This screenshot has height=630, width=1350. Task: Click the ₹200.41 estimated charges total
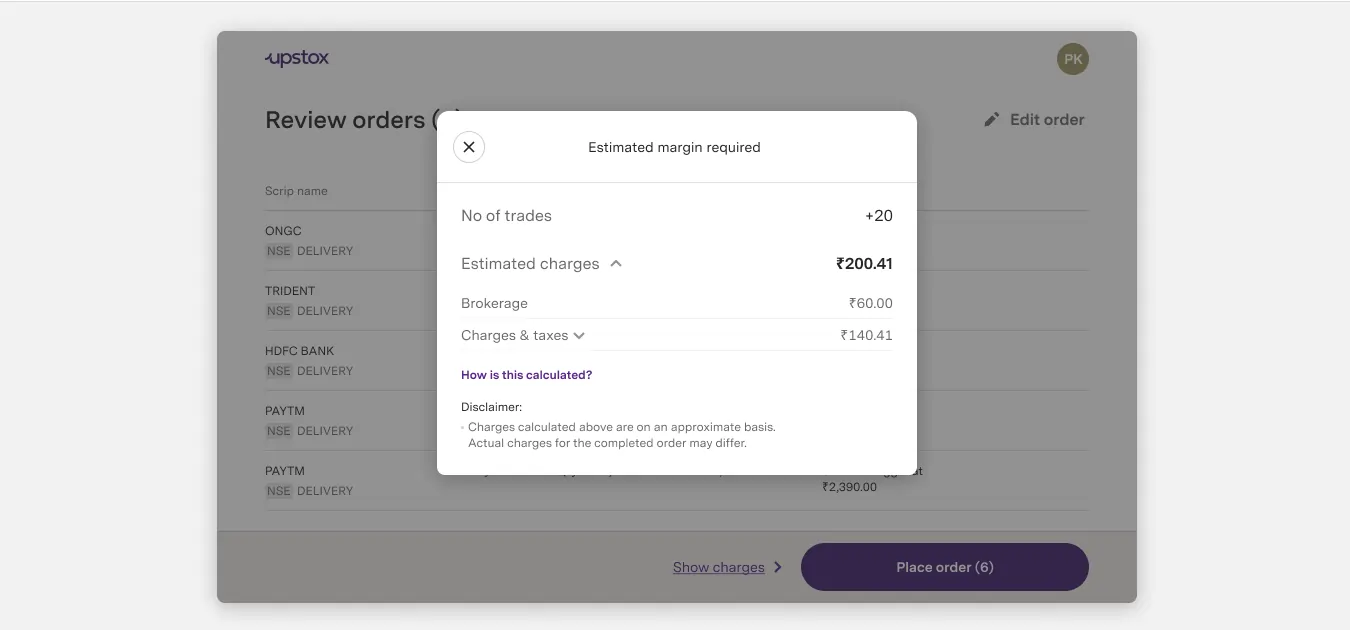click(864, 264)
